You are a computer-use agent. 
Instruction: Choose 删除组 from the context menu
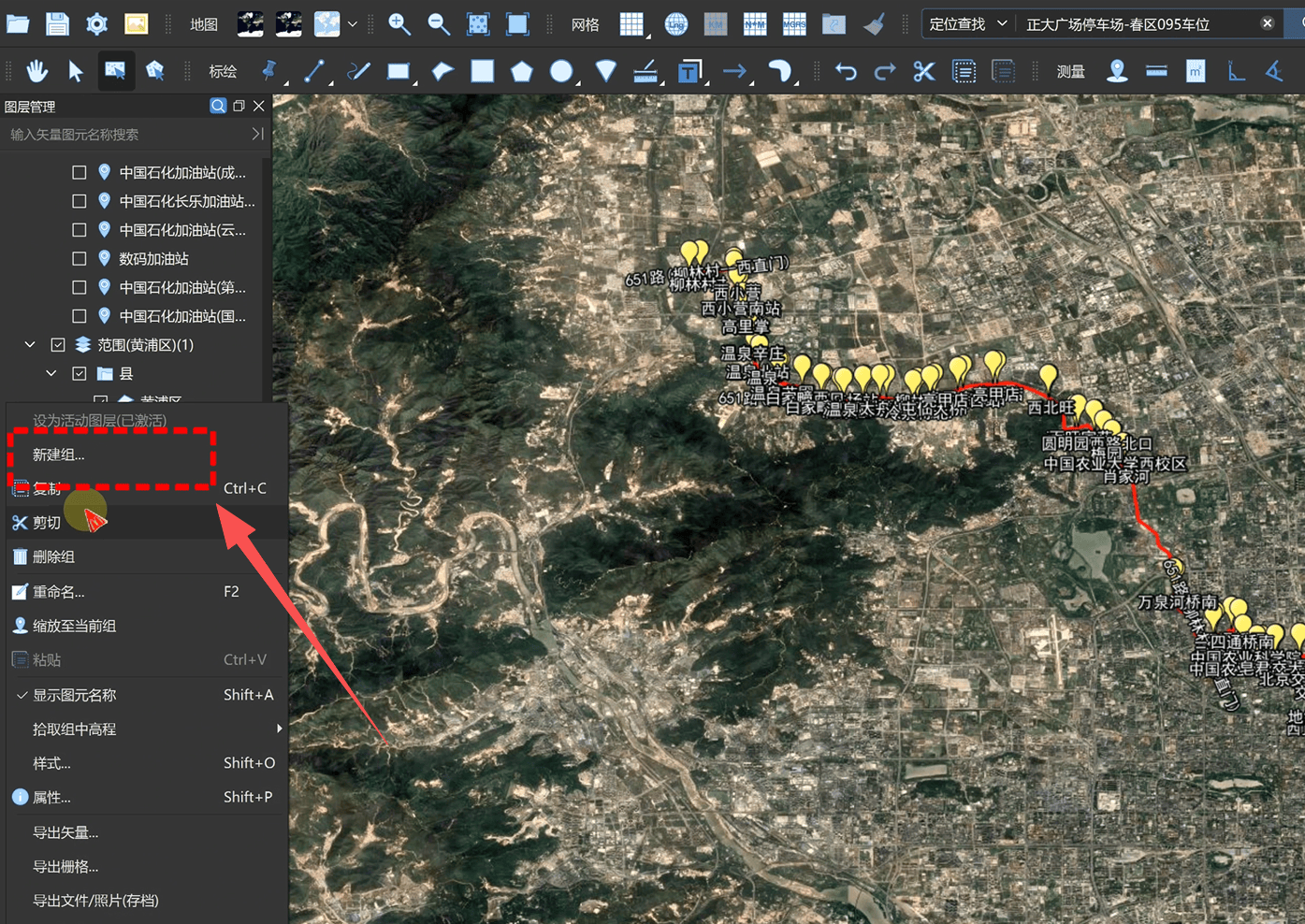[147, 557]
